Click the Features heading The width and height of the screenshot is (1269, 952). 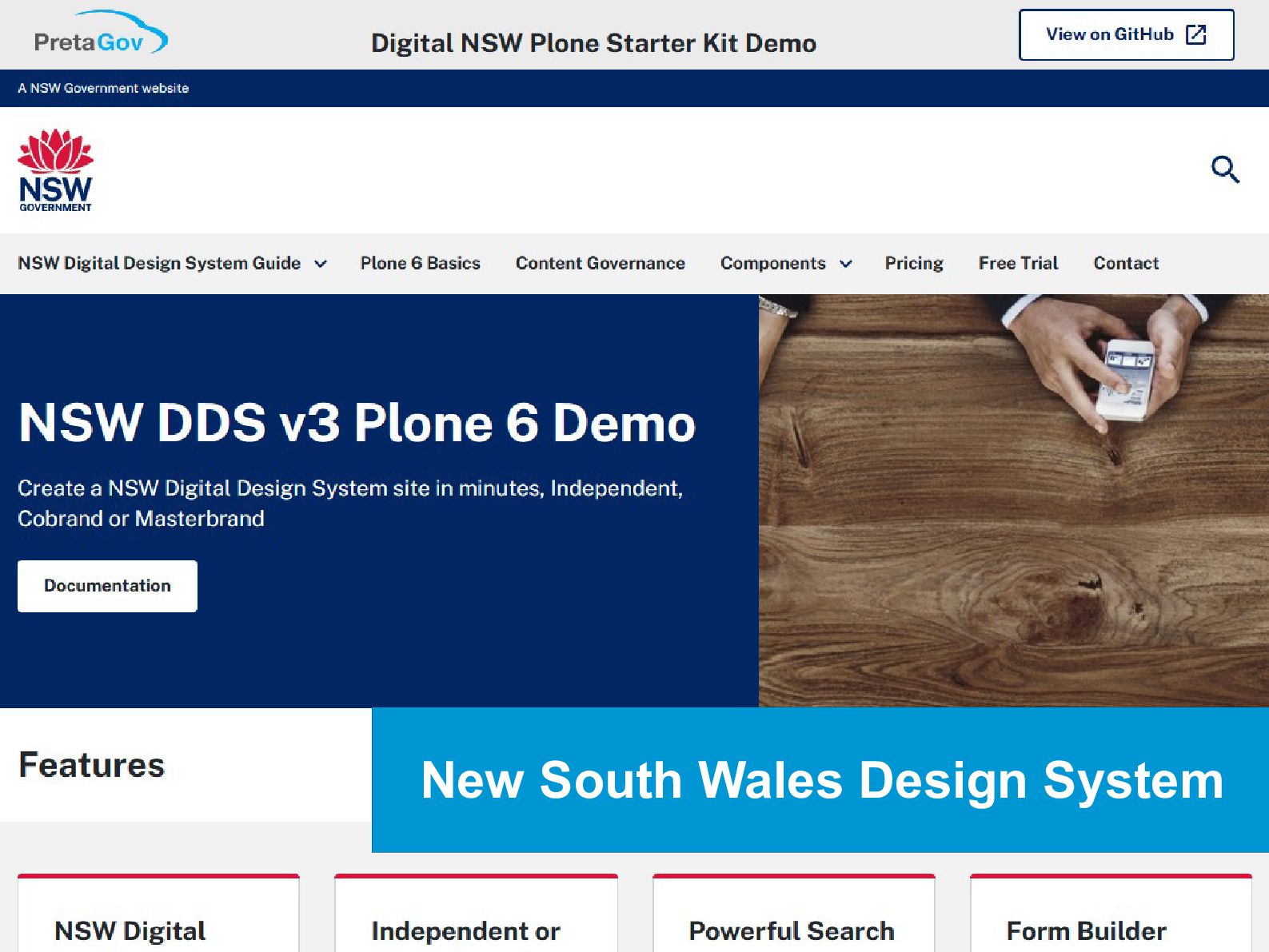pyautogui.click(x=91, y=765)
